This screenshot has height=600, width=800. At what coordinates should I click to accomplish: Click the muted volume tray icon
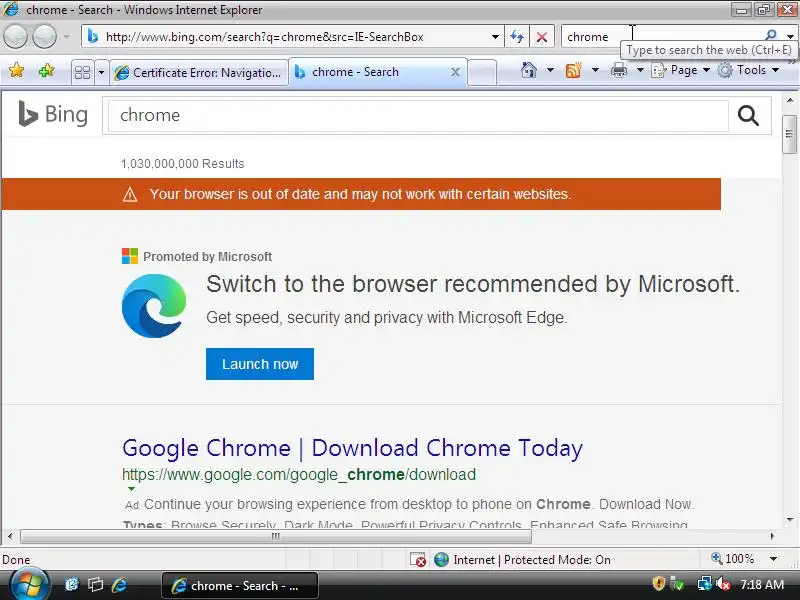coord(723,583)
